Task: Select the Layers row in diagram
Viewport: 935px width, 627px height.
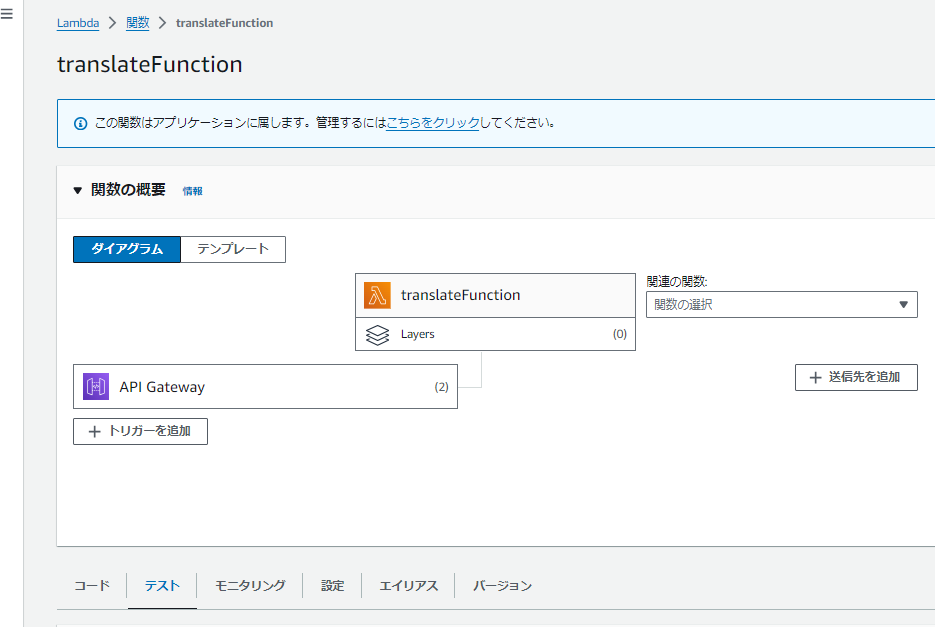Action: coord(495,335)
